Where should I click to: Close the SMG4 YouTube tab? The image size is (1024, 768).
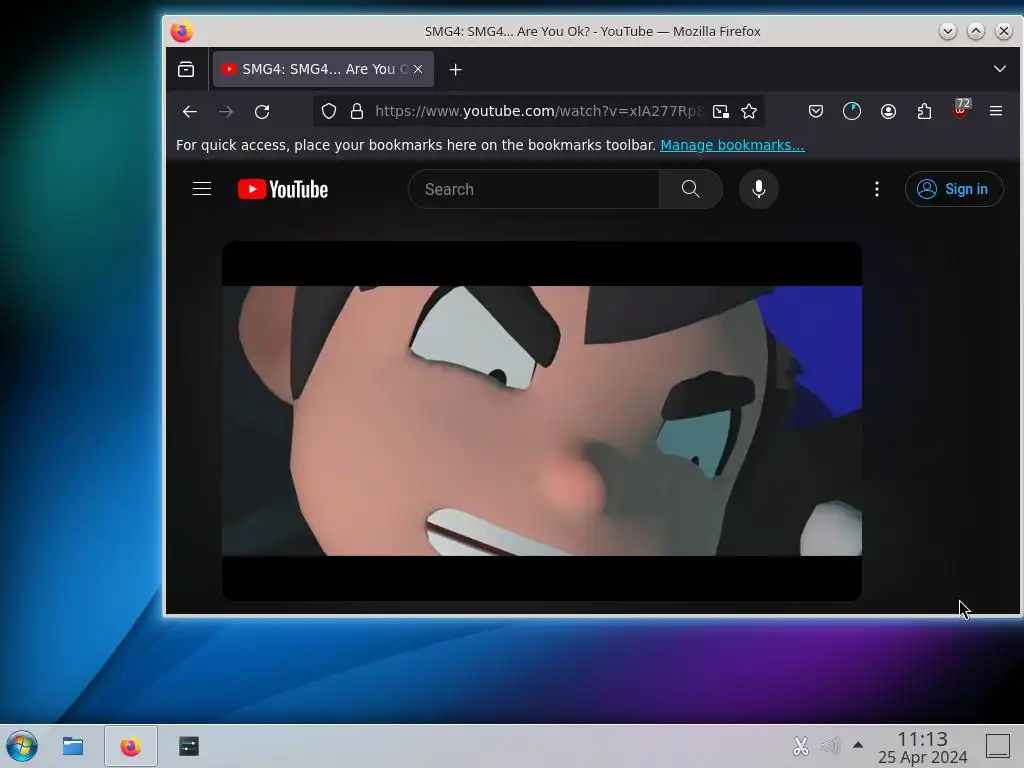[x=418, y=69]
